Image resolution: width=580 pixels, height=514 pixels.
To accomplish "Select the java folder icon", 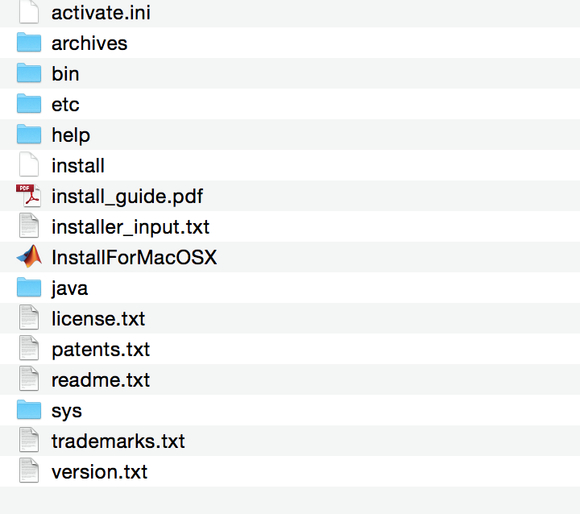I will tap(29, 287).
